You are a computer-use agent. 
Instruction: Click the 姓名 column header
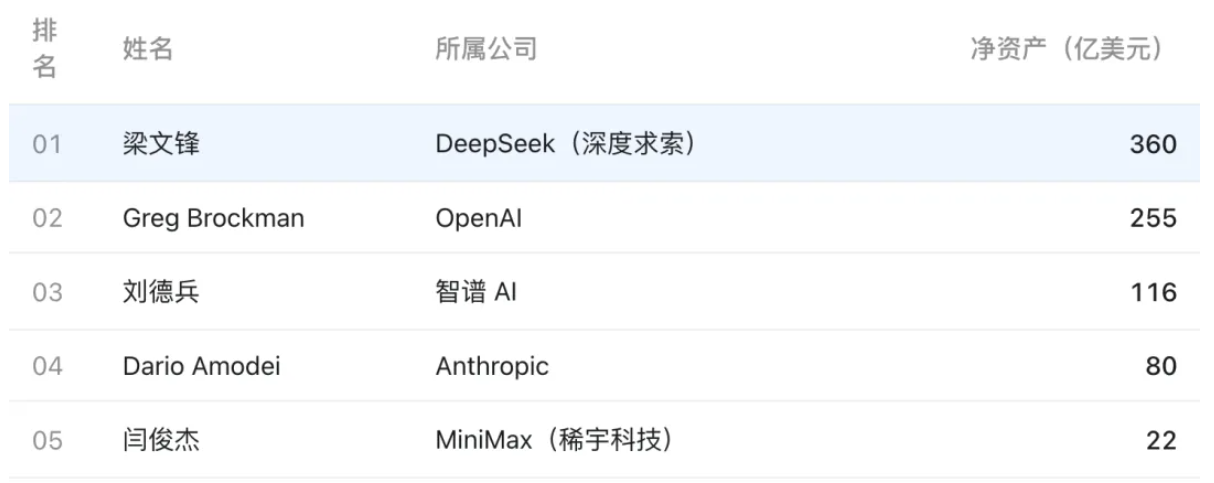click(x=148, y=49)
